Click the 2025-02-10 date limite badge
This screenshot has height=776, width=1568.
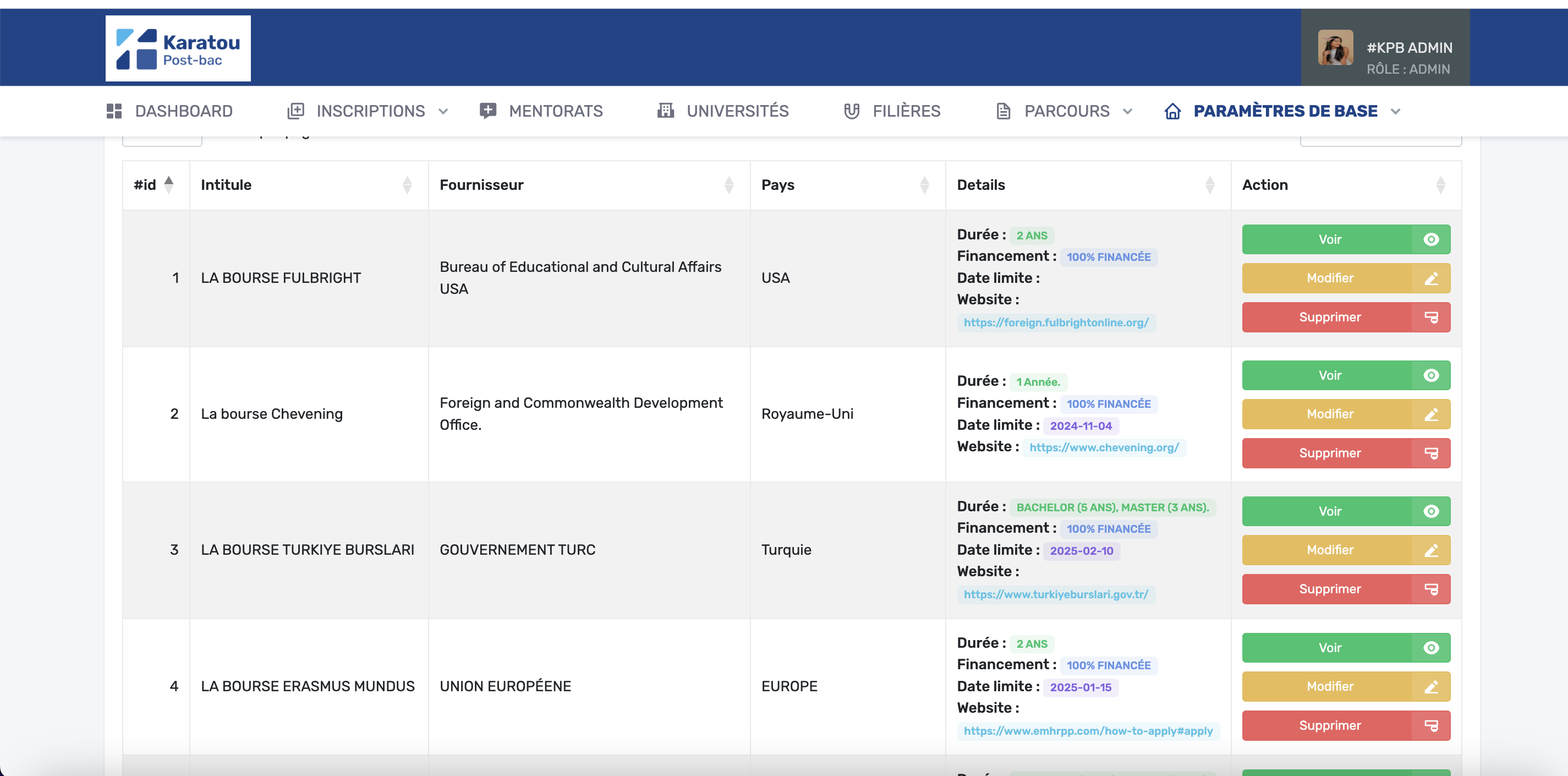1082,551
